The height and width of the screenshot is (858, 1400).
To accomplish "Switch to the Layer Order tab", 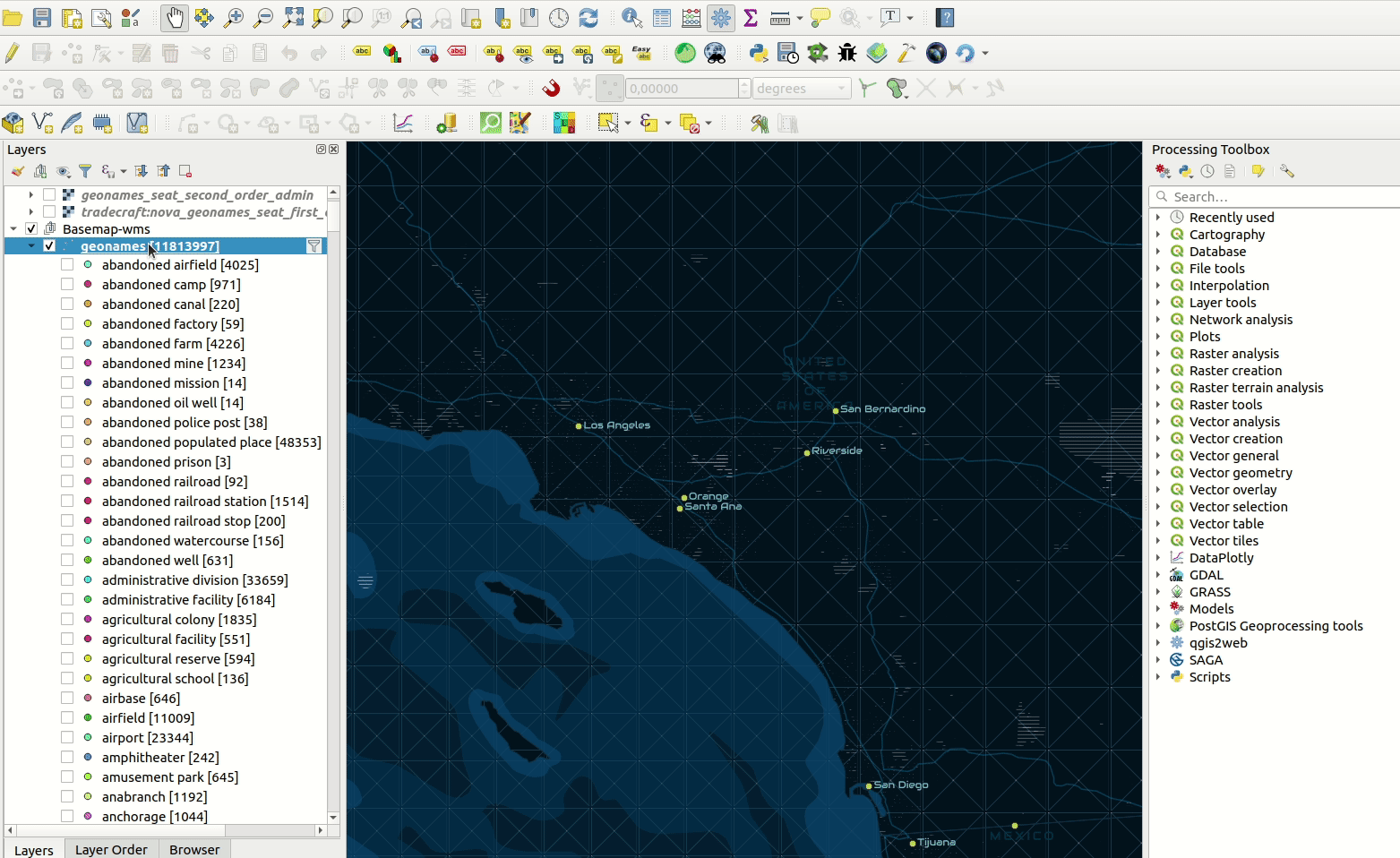I will (111, 850).
